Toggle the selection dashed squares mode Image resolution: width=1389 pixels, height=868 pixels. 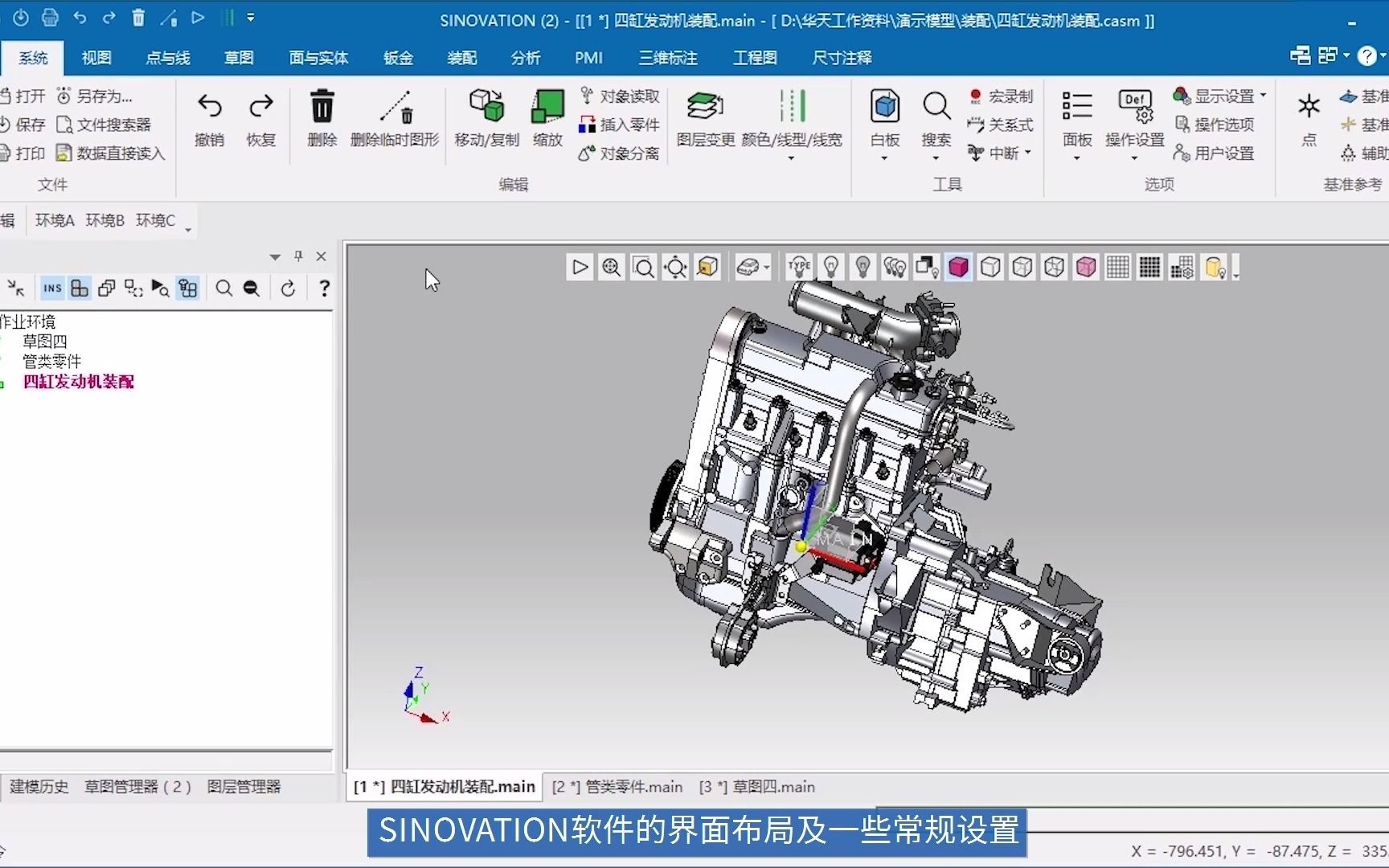coord(133,289)
